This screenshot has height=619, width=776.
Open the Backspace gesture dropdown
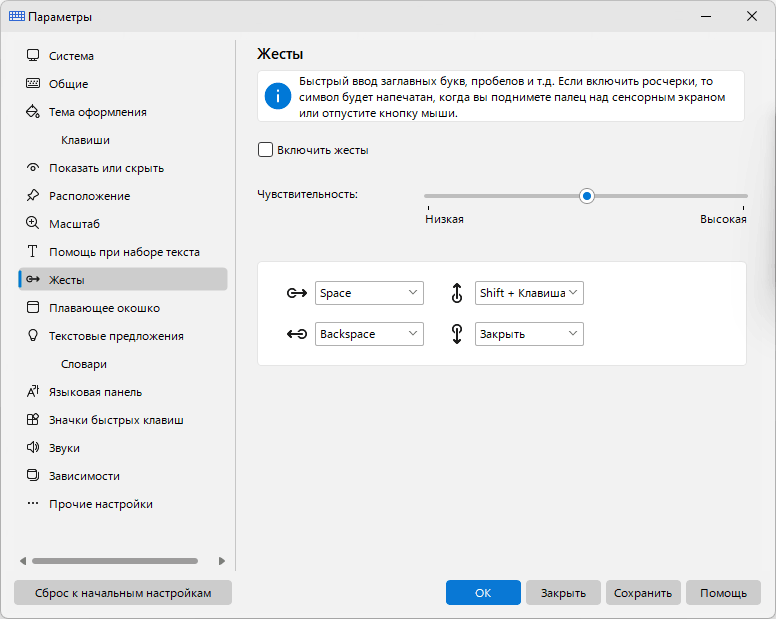click(x=369, y=334)
